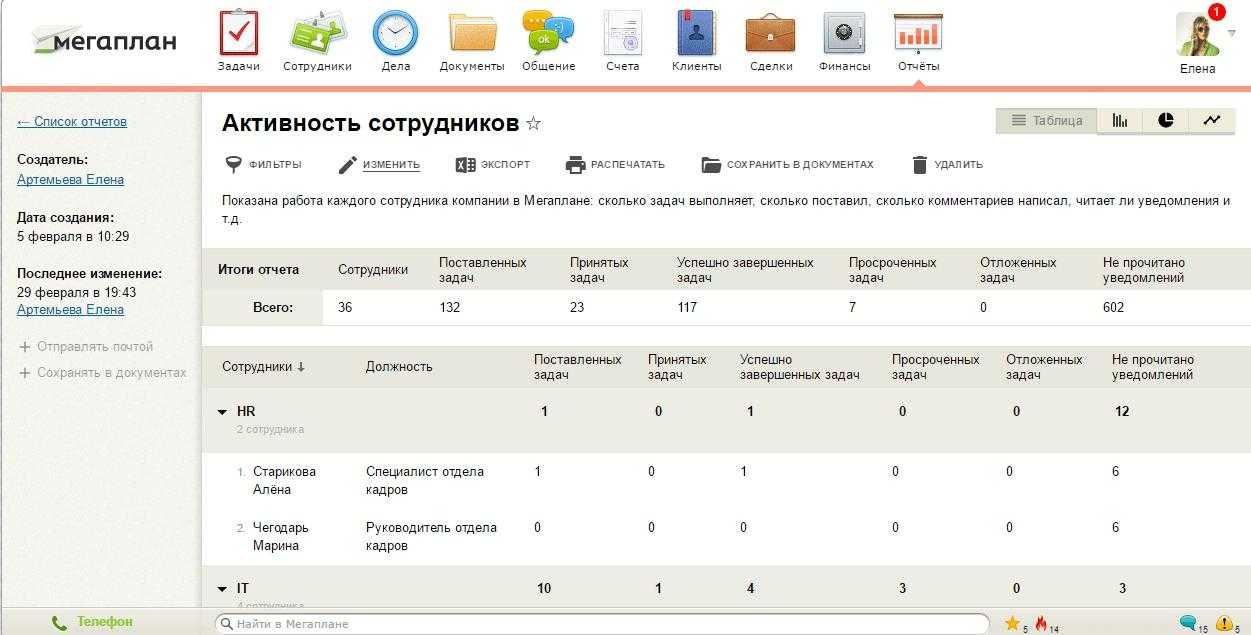1251x635 pixels.
Task: Switch to the pie chart view
Action: [x=1165, y=121]
